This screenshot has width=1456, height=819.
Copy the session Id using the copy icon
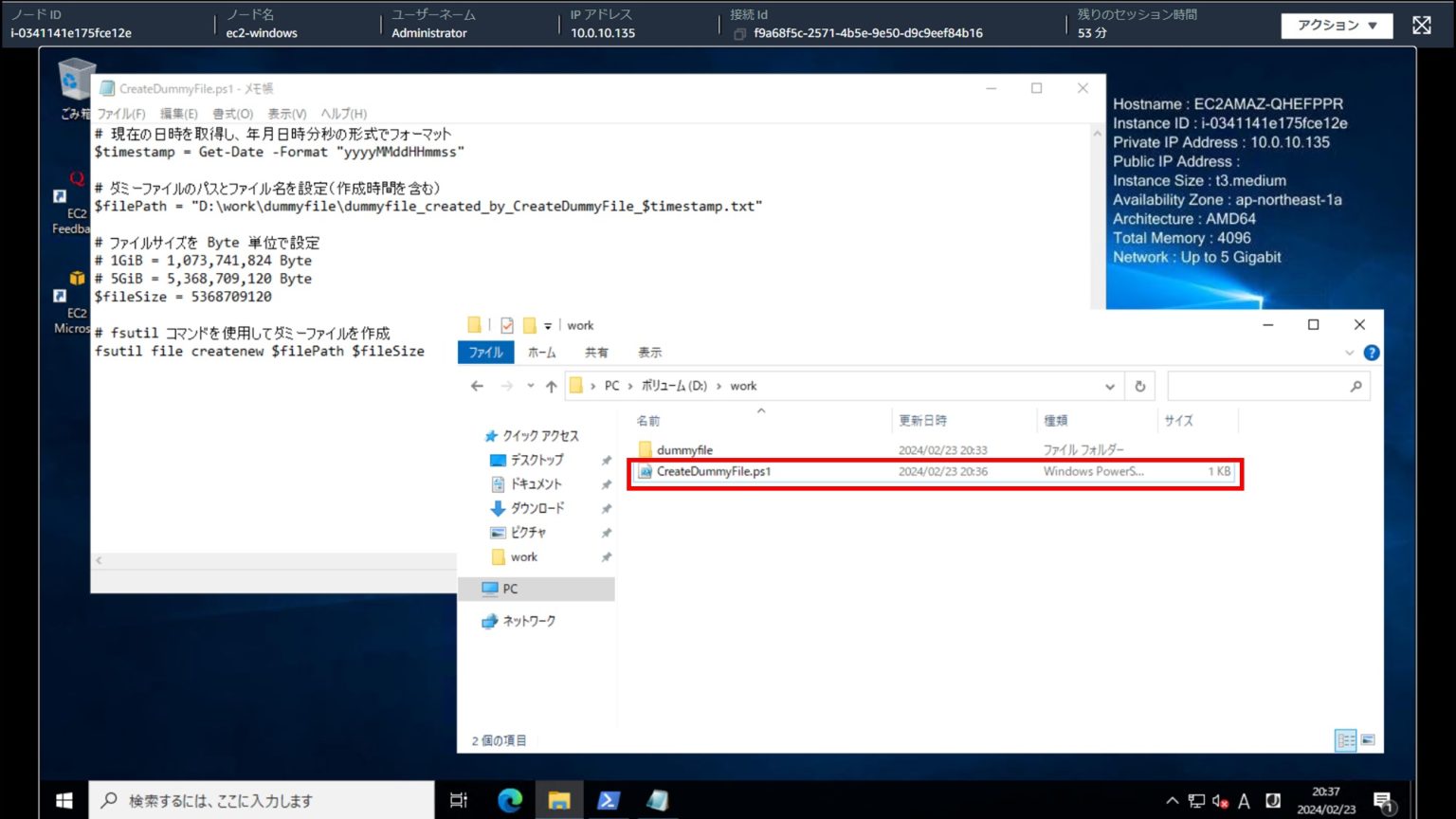point(738,31)
